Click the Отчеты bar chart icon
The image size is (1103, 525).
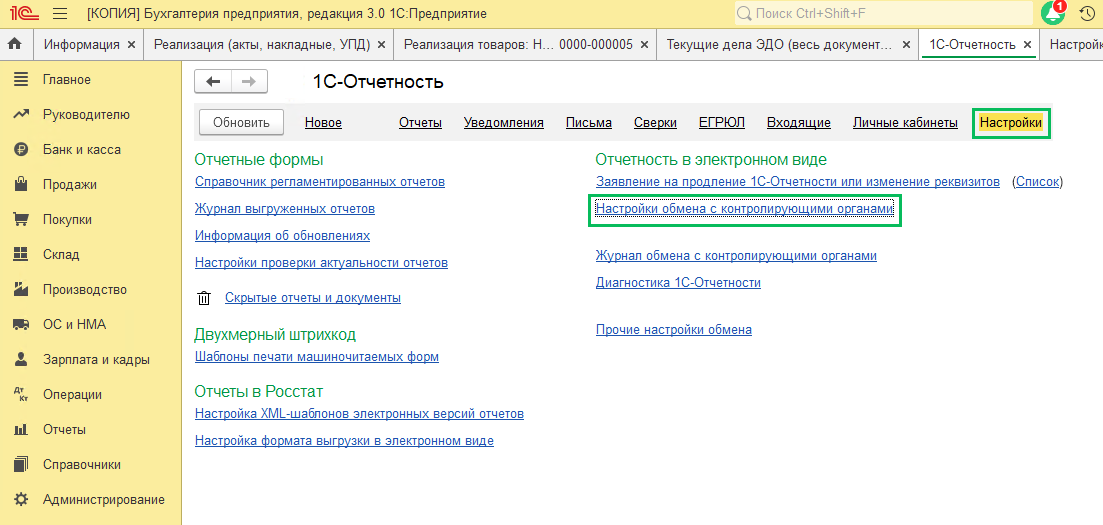[21, 429]
